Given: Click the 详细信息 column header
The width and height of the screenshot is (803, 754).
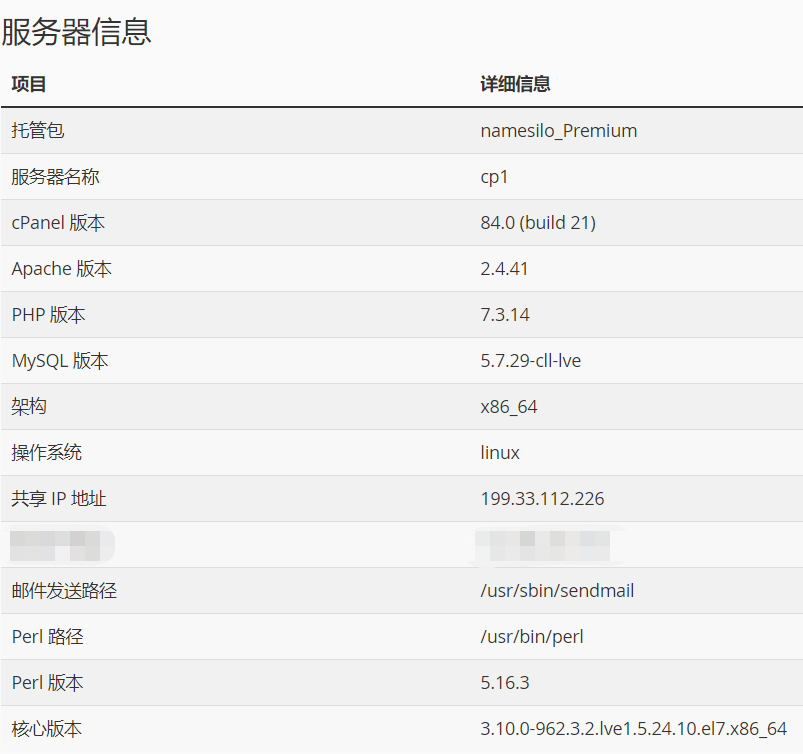Looking at the screenshot, I should (515, 84).
